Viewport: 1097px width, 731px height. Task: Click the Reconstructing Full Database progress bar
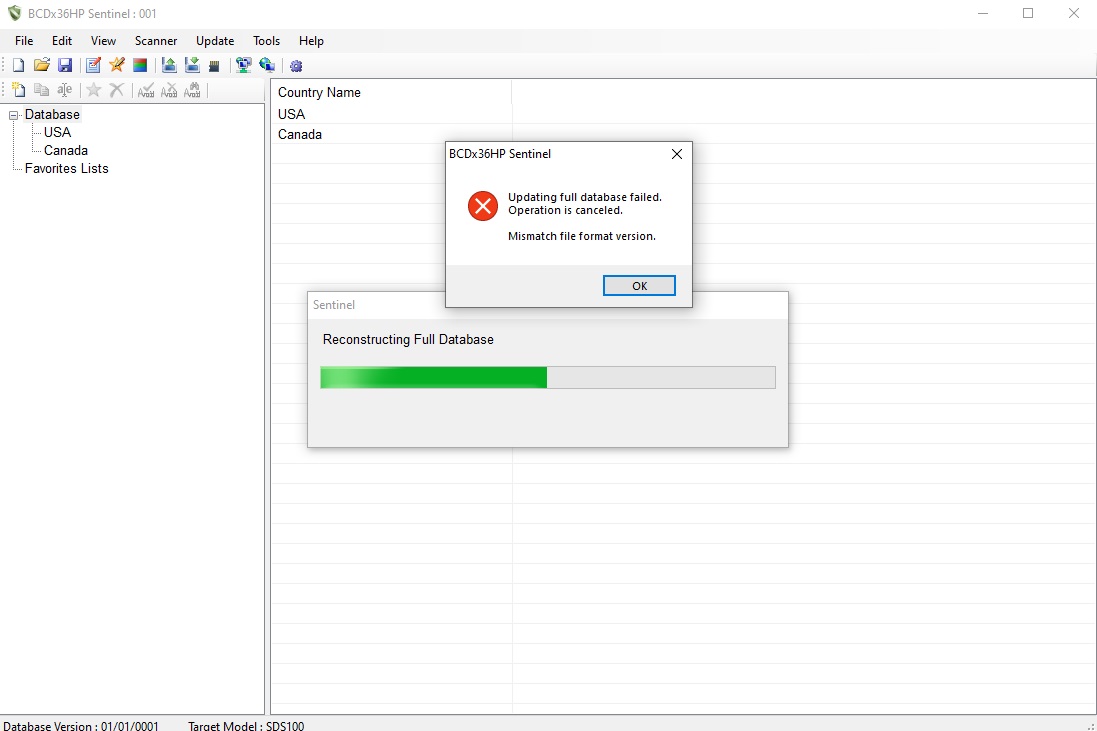[548, 377]
